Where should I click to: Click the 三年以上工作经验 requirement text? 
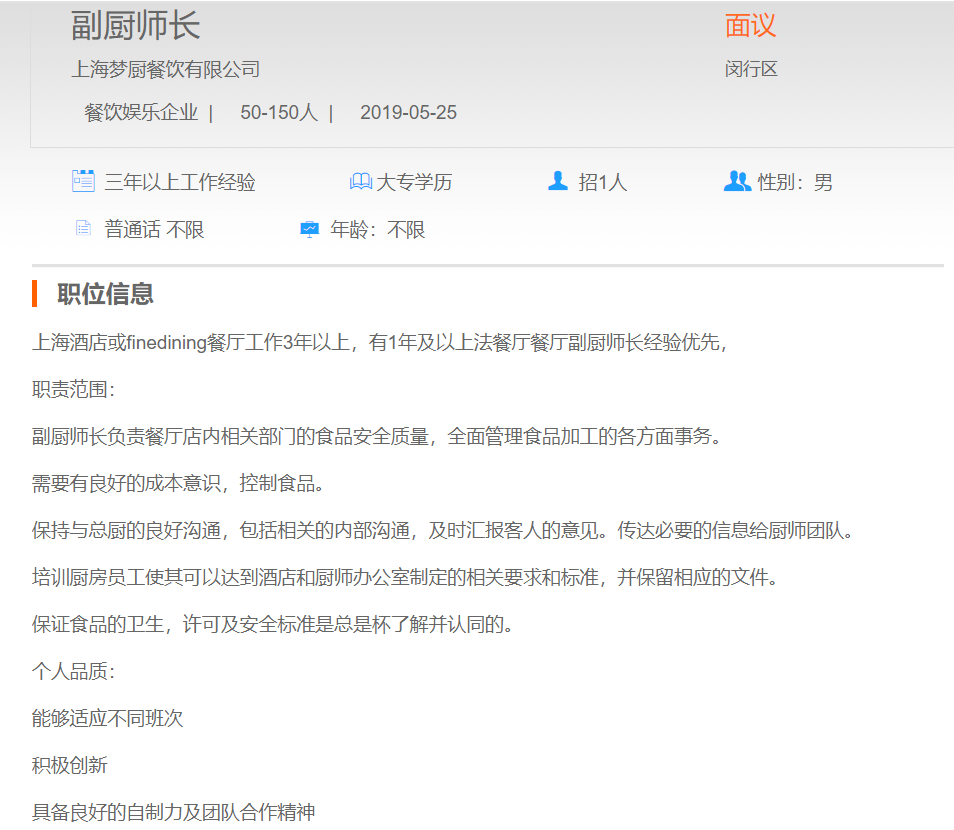tap(180, 182)
